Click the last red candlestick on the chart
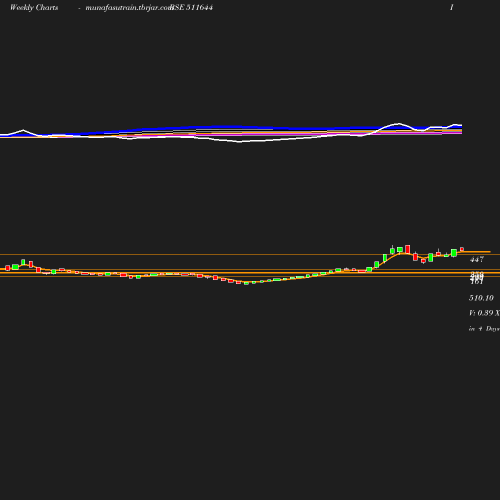 pos(462,249)
